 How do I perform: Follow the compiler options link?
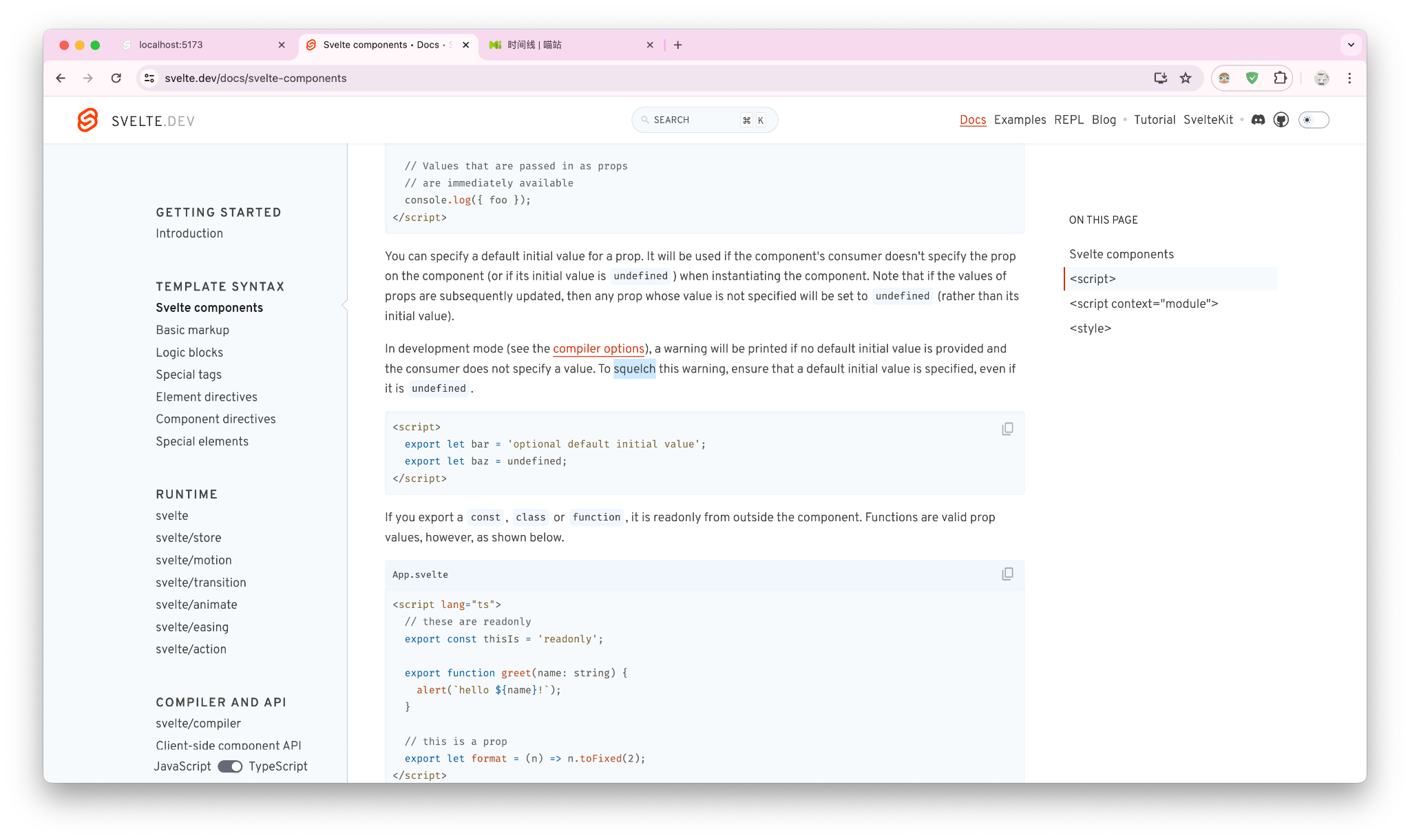[598, 348]
